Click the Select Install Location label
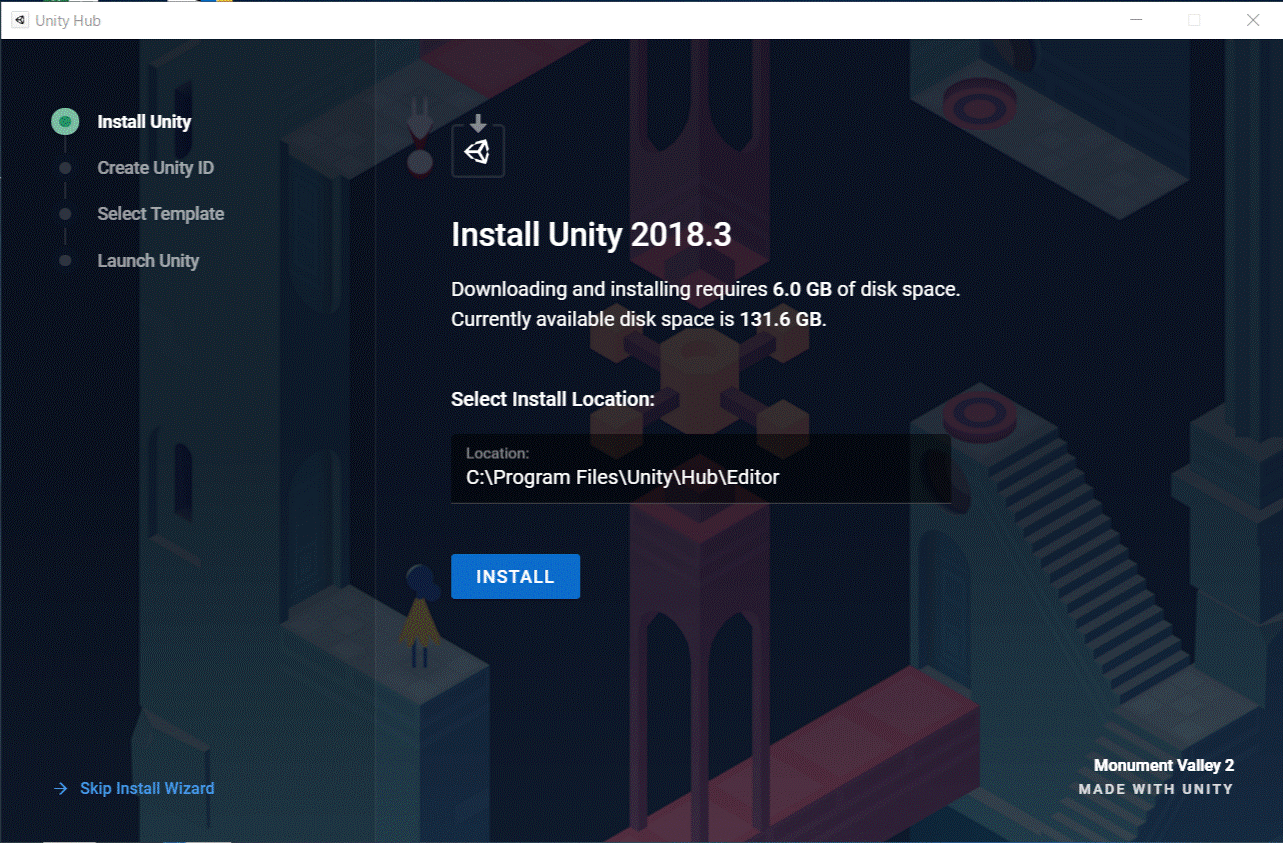Image resolution: width=1283 pixels, height=843 pixels. [x=553, y=399]
